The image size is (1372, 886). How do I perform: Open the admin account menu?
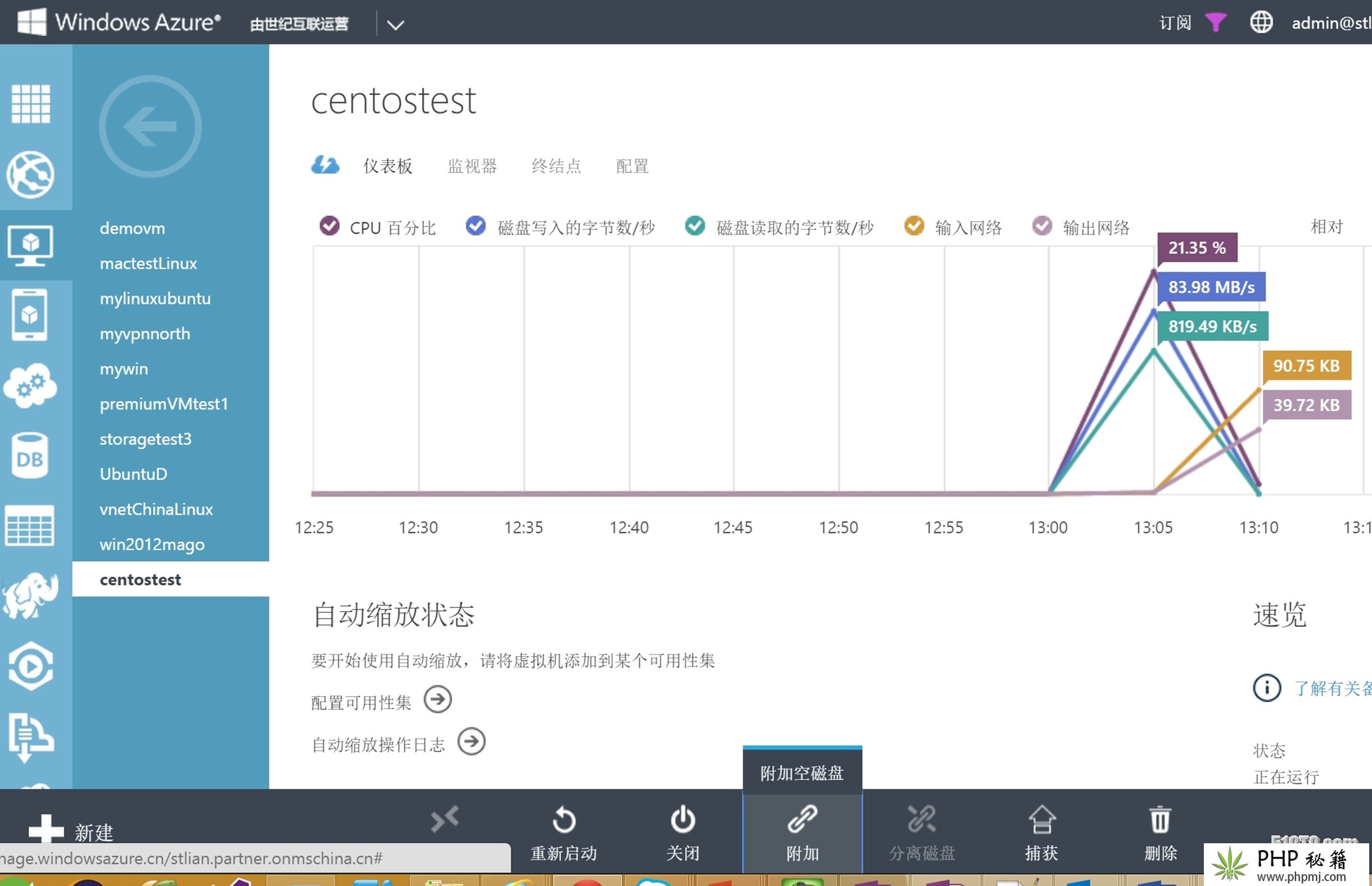point(1331,23)
